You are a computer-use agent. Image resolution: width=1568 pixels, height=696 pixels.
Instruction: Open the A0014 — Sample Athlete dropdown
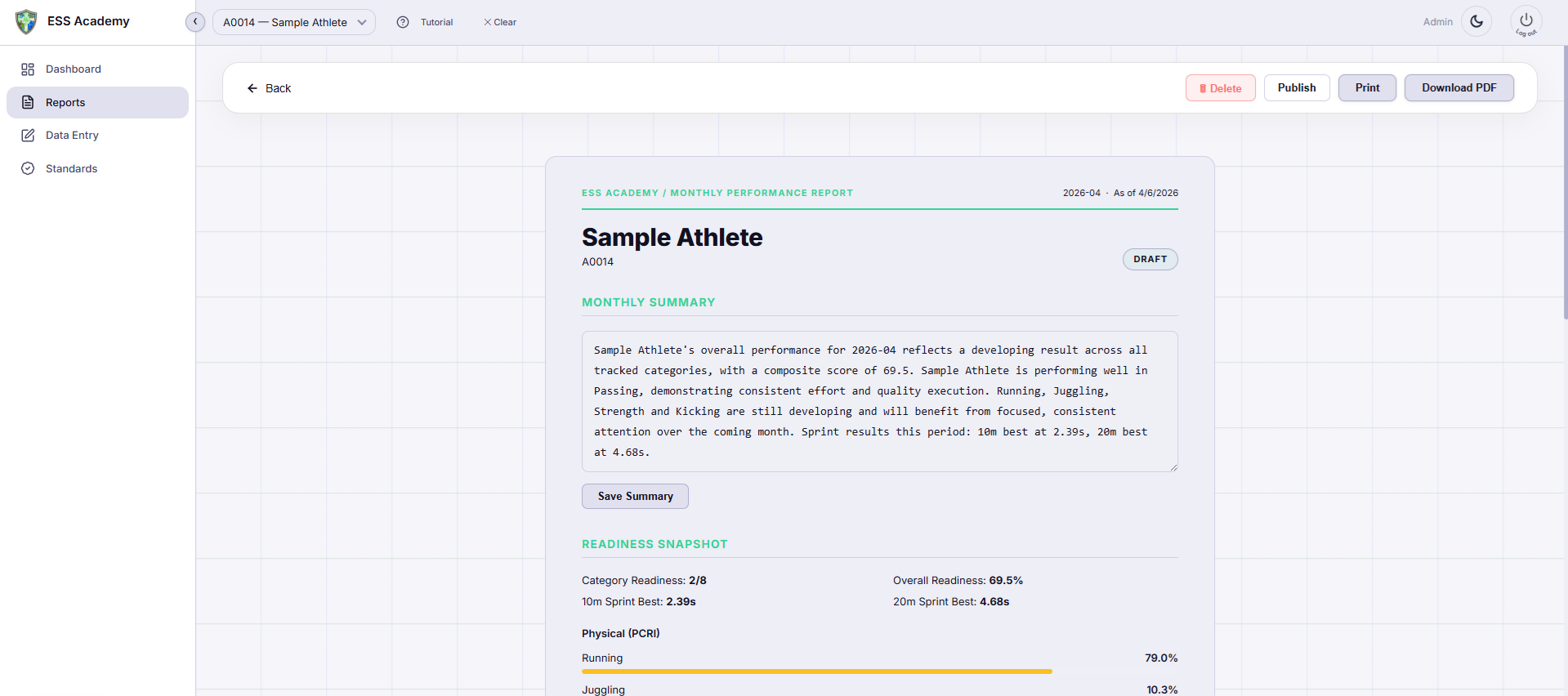click(x=294, y=22)
